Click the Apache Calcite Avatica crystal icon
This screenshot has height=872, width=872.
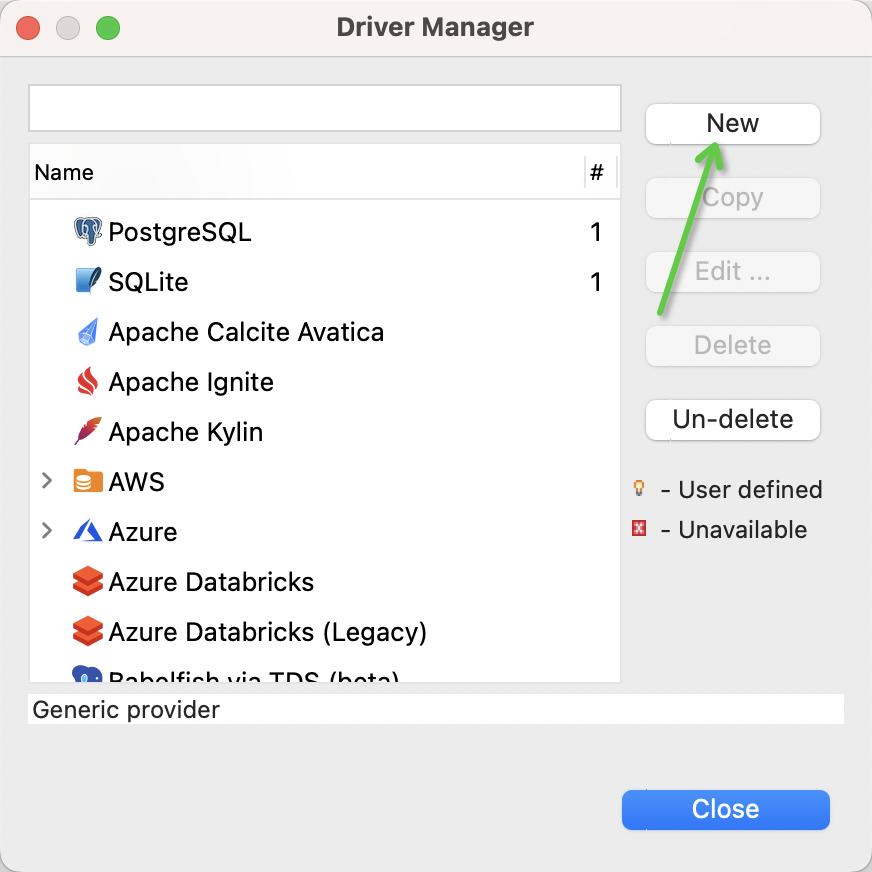click(x=88, y=331)
